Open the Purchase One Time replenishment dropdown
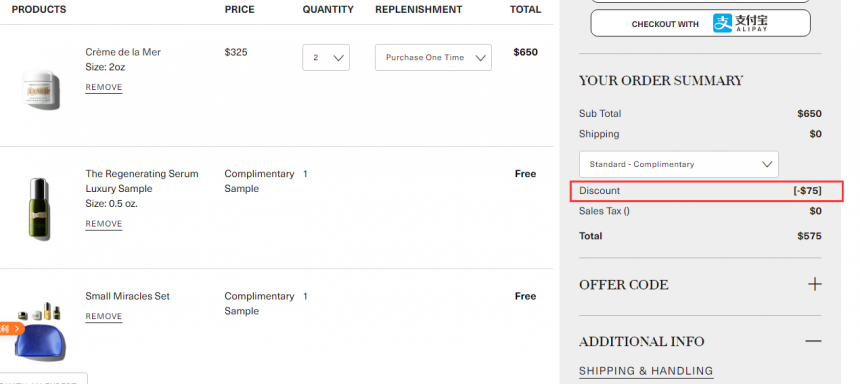860x384 pixels. tap(433, 58)
